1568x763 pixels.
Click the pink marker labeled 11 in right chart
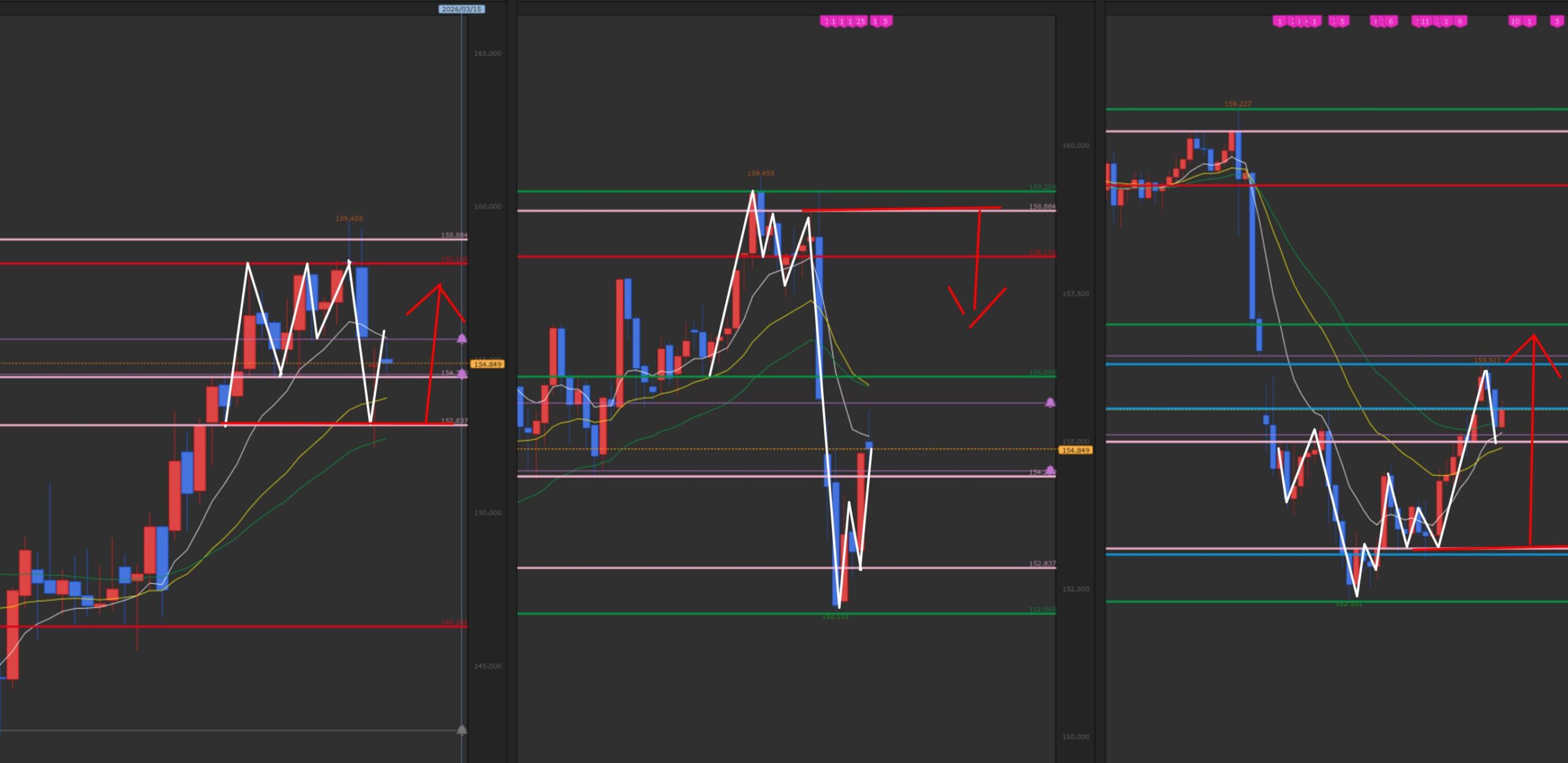[x=1425, y=21]
